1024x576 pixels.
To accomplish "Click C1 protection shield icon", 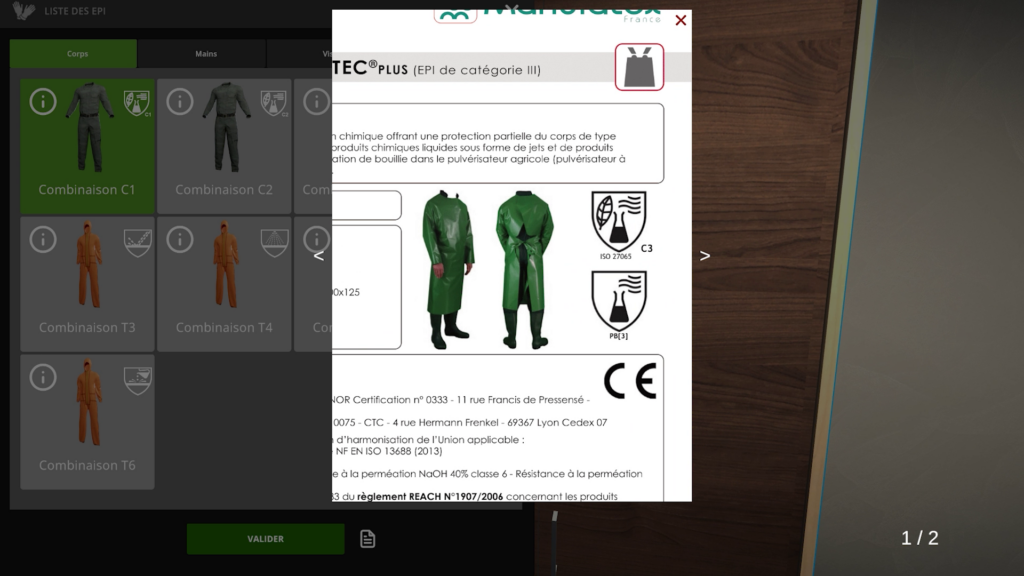I will coord(136,103).
